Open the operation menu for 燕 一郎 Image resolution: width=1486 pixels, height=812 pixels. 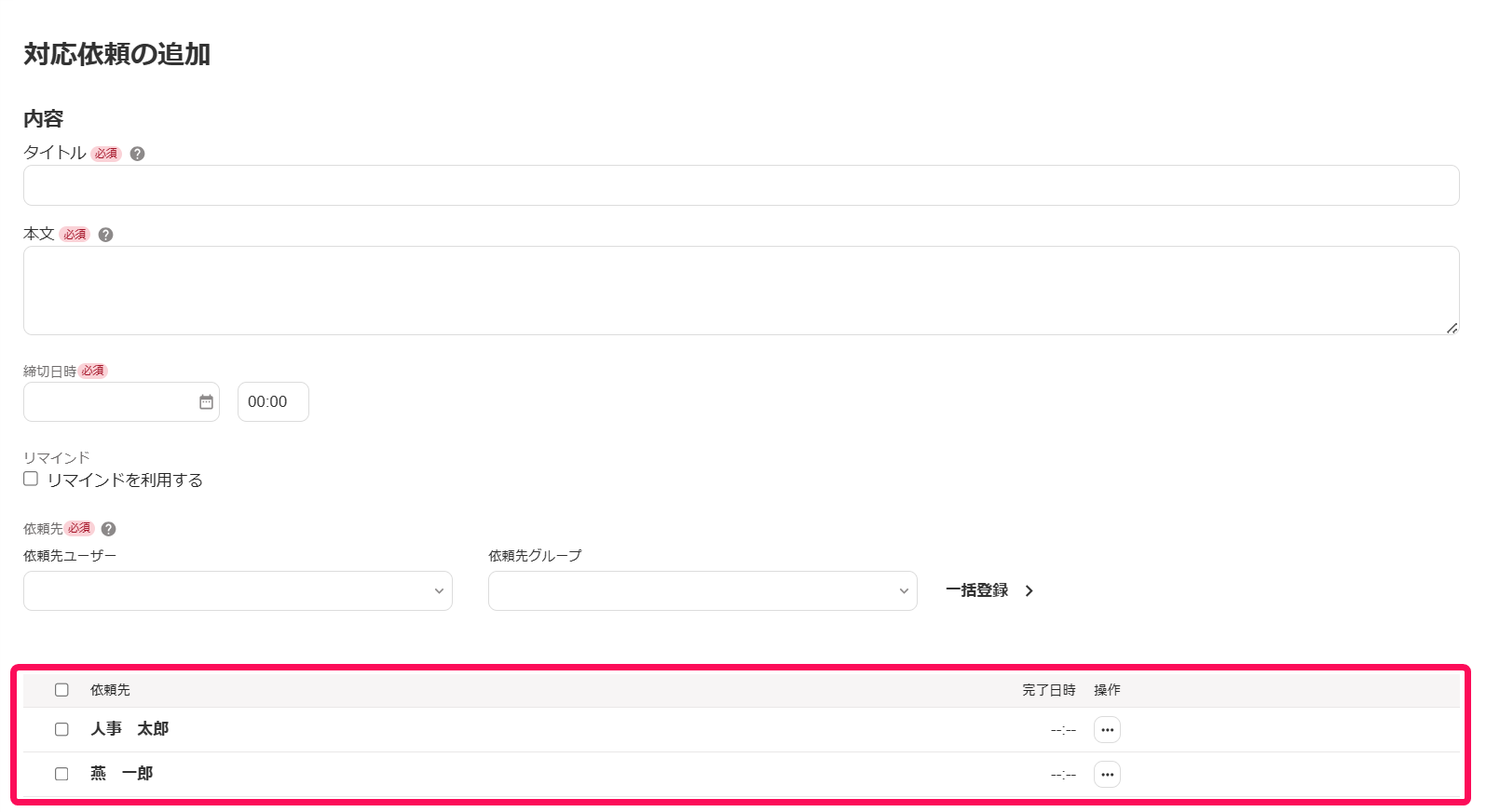(1107, 775)
